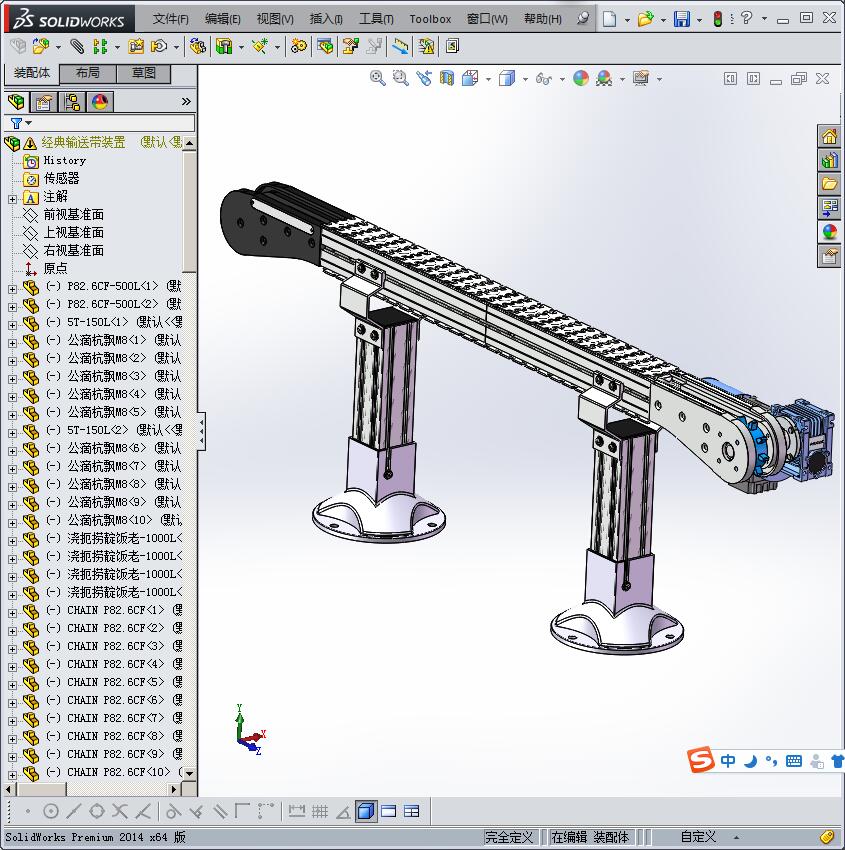Select the Previous View icon
Screen dimensions: 845x850
coord(424,79)
